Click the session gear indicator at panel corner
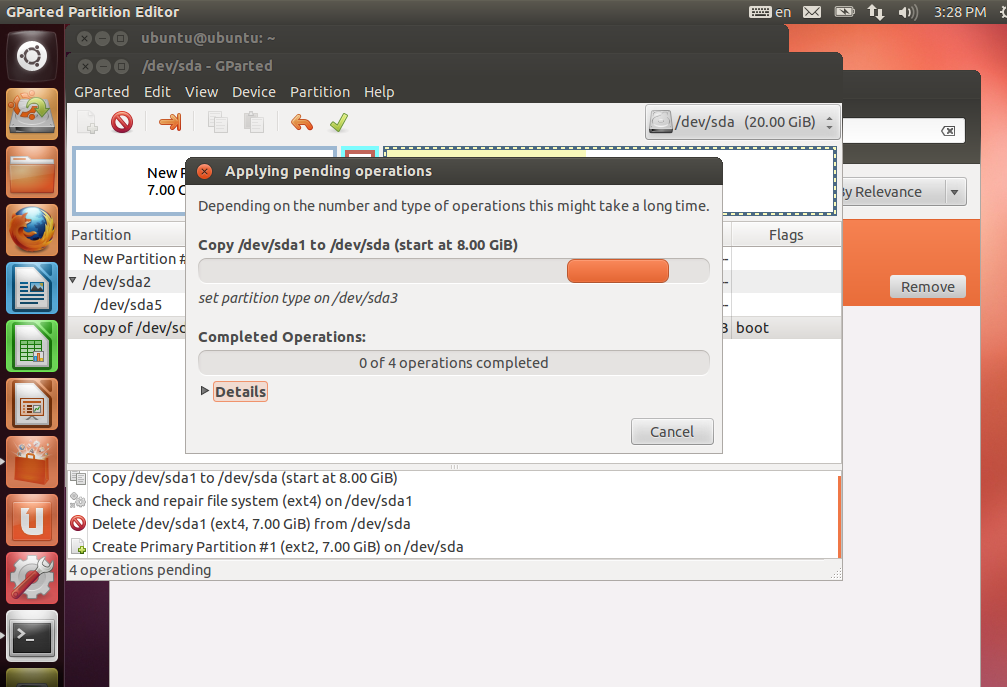Image resolution: width=1007 pixels, height=687 pixels. (x=1003, y=12)
